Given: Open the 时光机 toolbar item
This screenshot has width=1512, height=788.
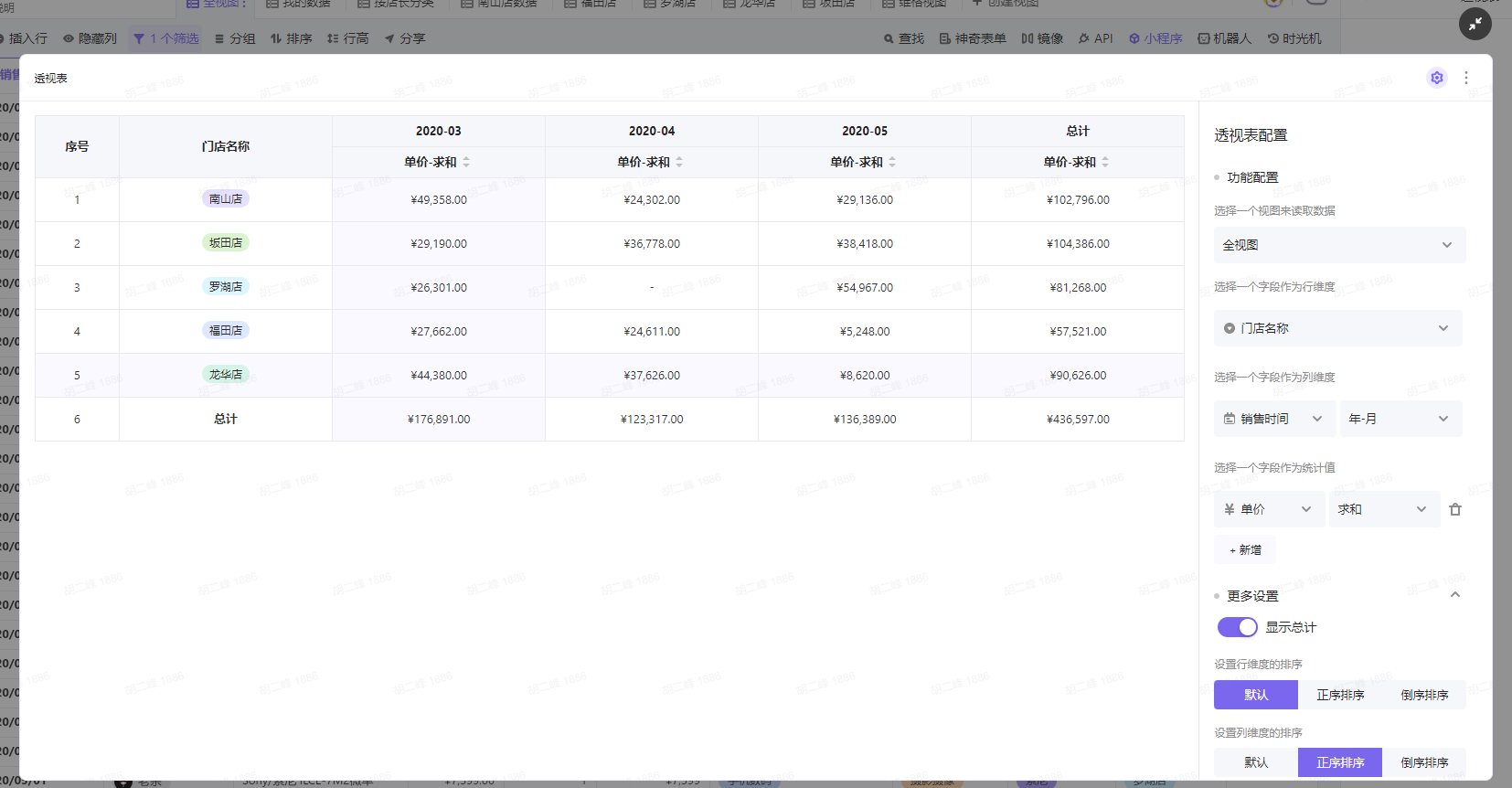Looking at the screenshot, I should 1294,38.
